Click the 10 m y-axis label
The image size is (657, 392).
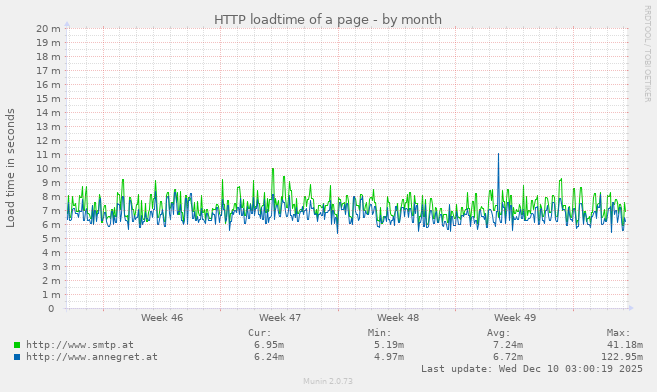click(x=48, y=169)
